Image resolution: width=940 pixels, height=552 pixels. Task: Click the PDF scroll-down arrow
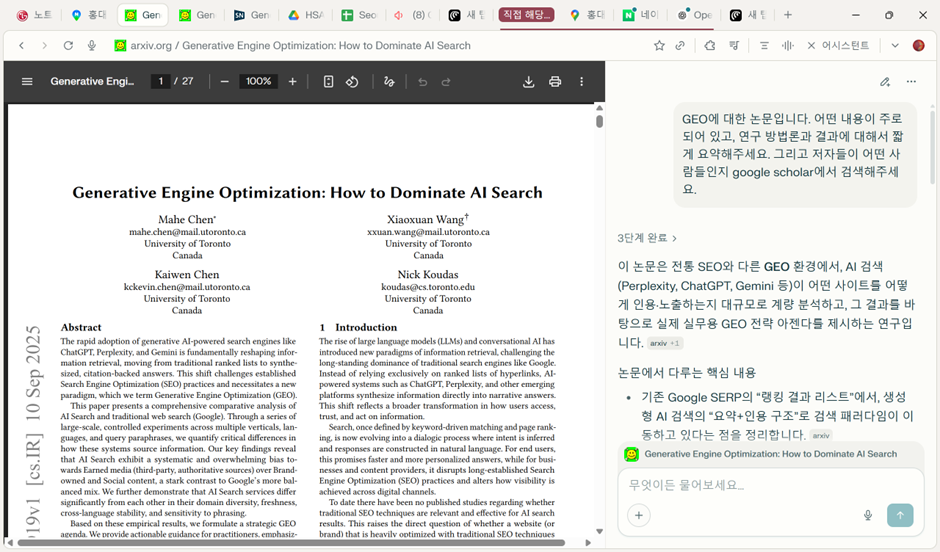coord(599,532)
